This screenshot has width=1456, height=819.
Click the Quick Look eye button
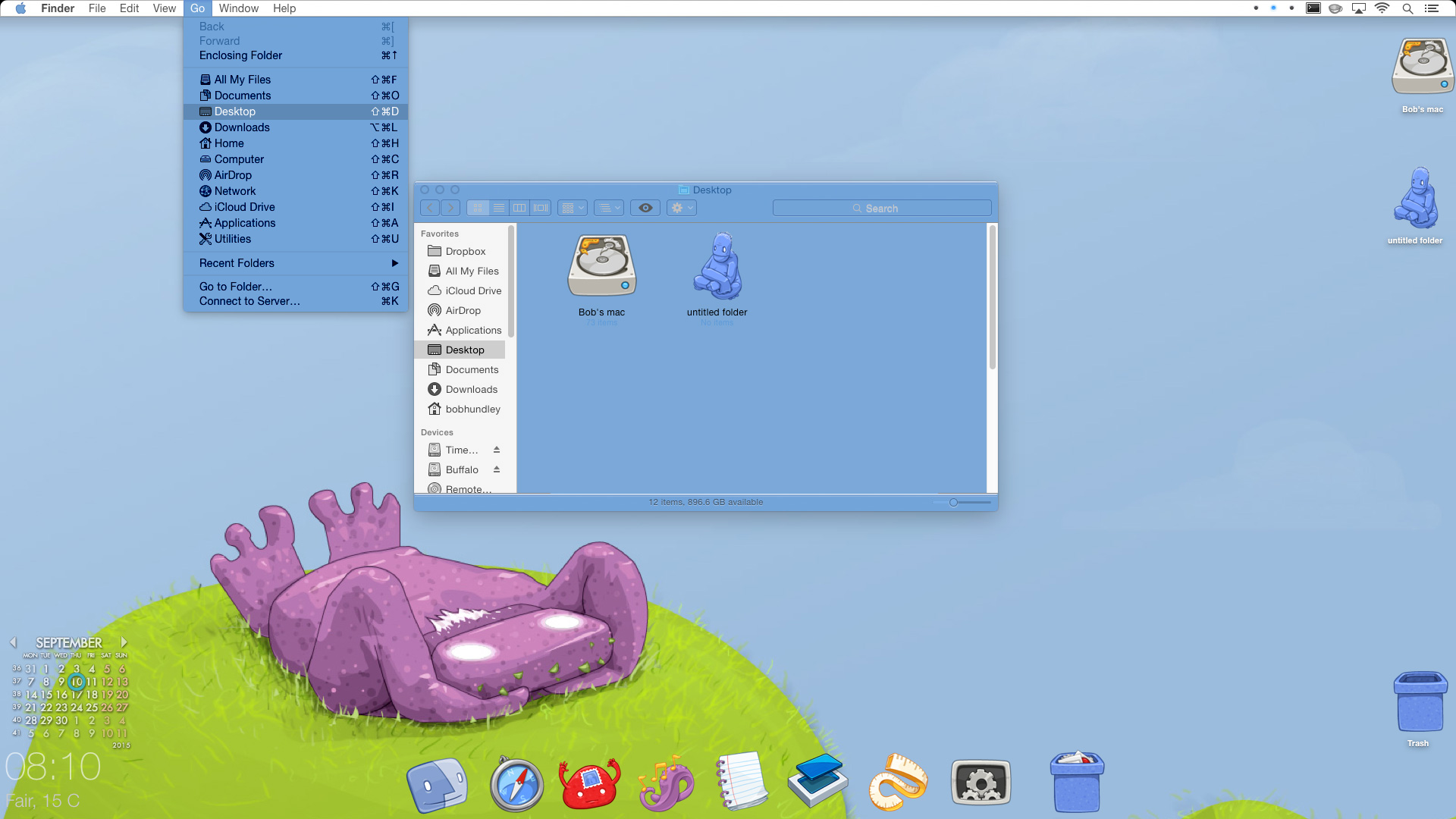point(645,208)
